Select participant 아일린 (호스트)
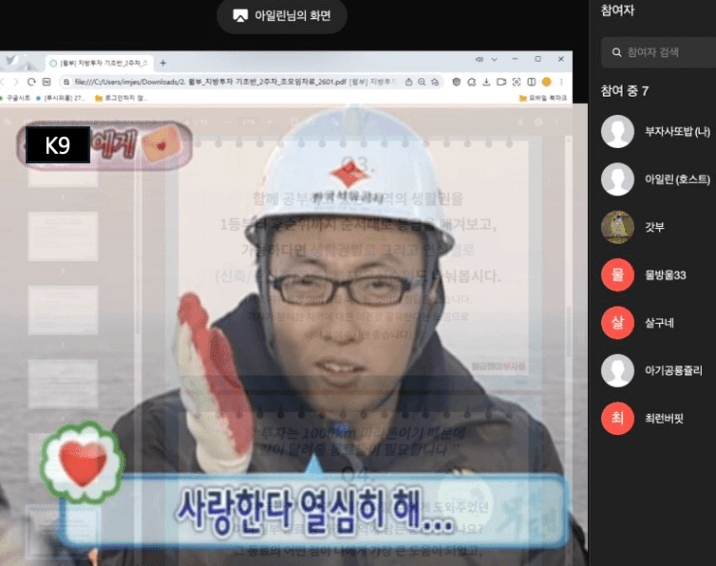716x566 pixels. [x=658, y=179]
